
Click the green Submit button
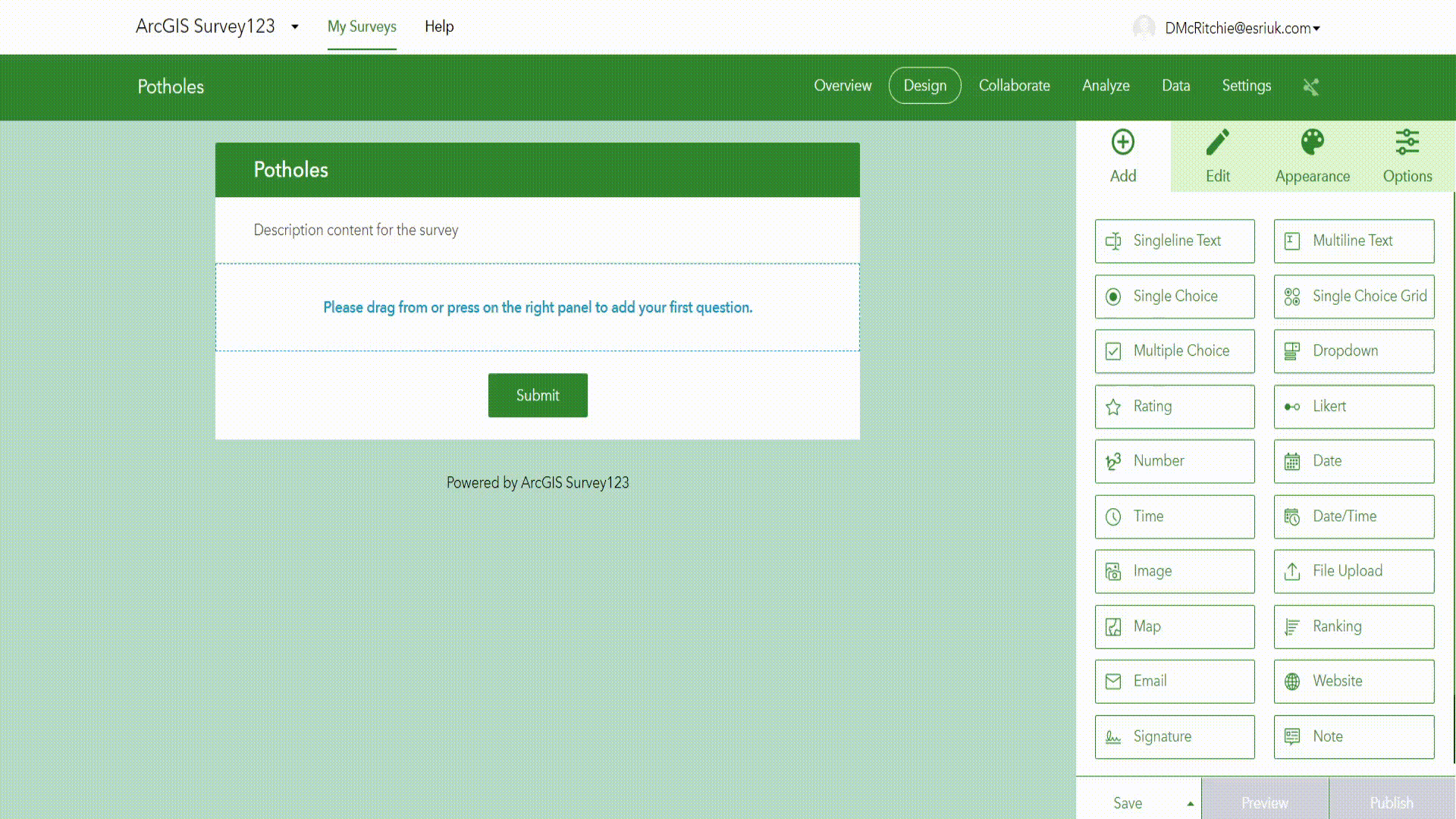[538, 395]
